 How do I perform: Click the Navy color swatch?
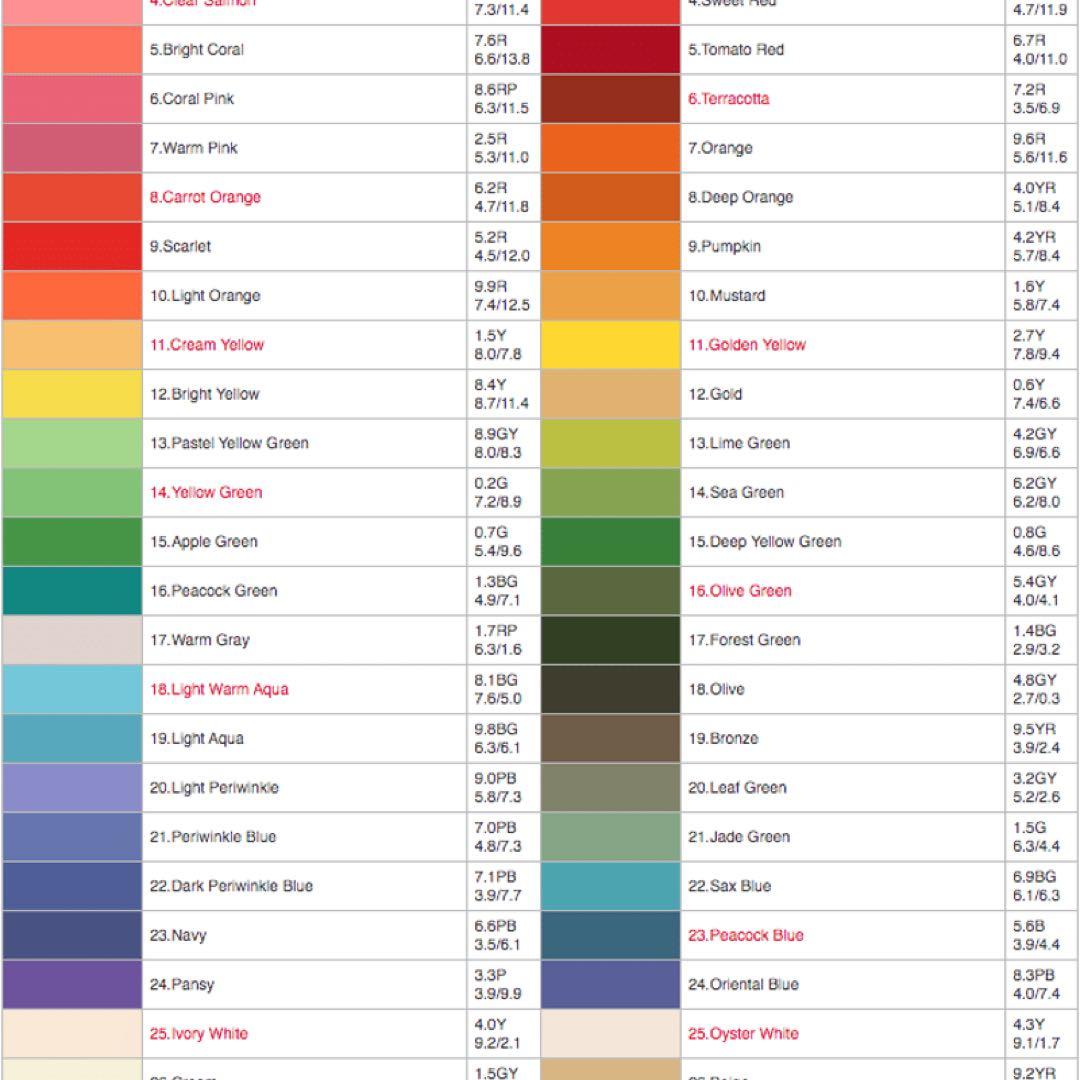[72, 935]
